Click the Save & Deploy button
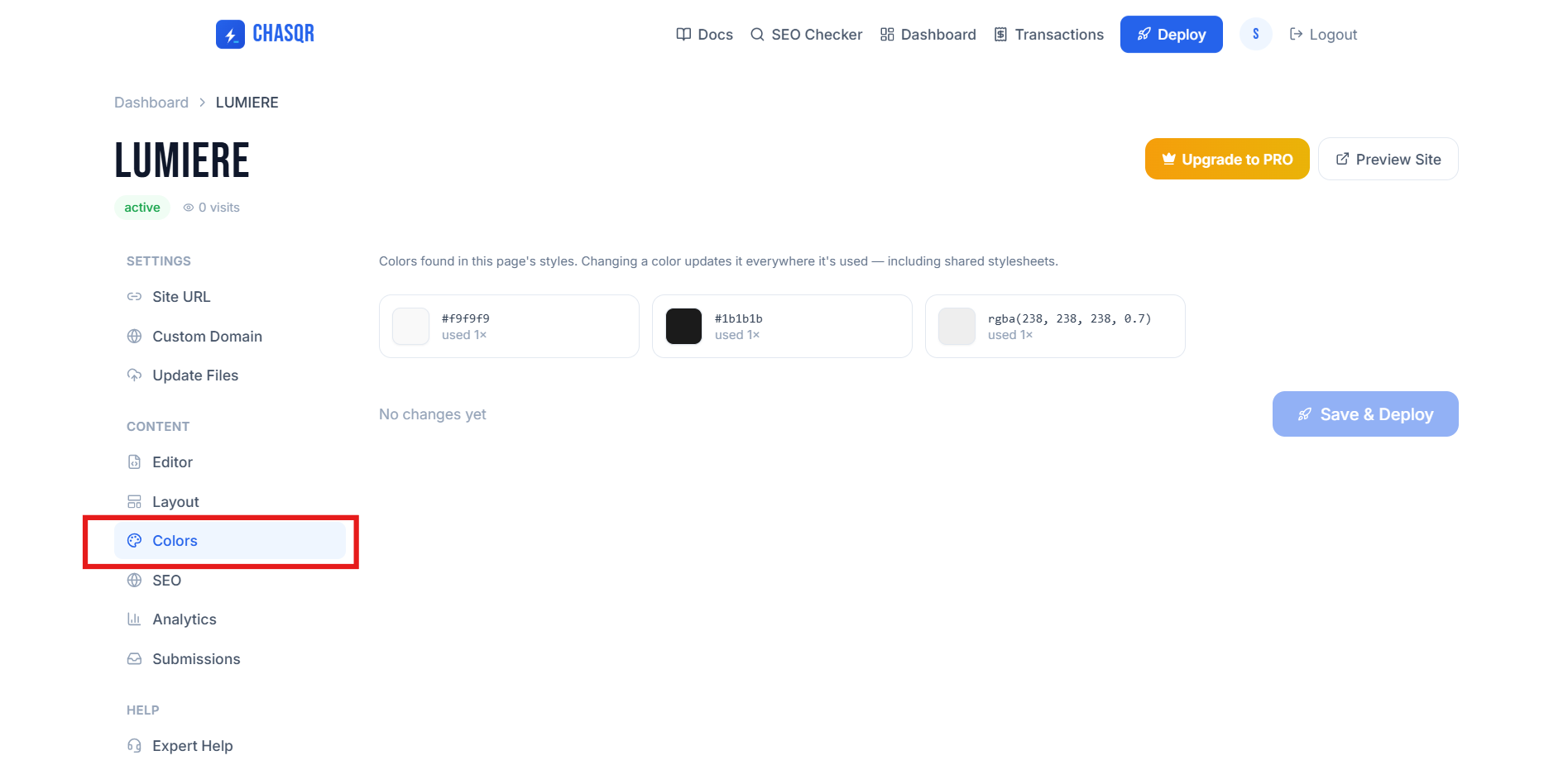Image resolution: width=1568 pixels, height=765 pixels. tap(1365, 414)
